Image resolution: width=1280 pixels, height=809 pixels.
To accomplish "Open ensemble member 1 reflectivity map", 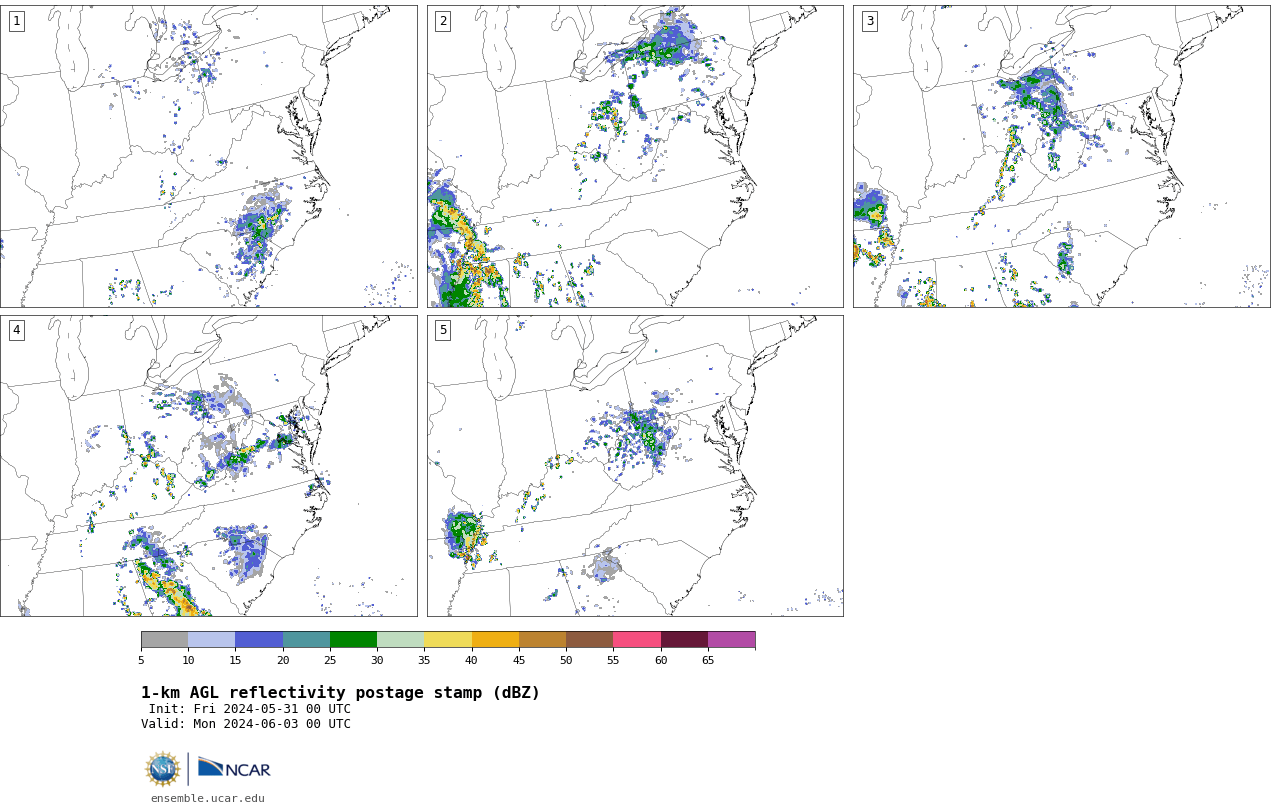I will 209,156.
